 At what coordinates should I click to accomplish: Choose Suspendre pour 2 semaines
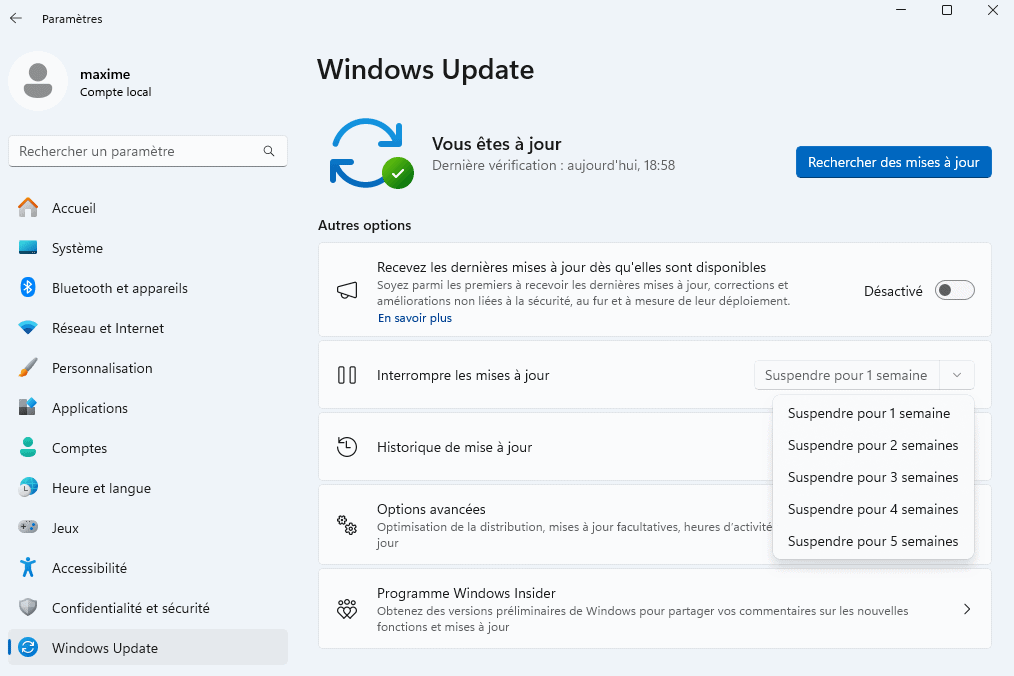coord(873,445)
